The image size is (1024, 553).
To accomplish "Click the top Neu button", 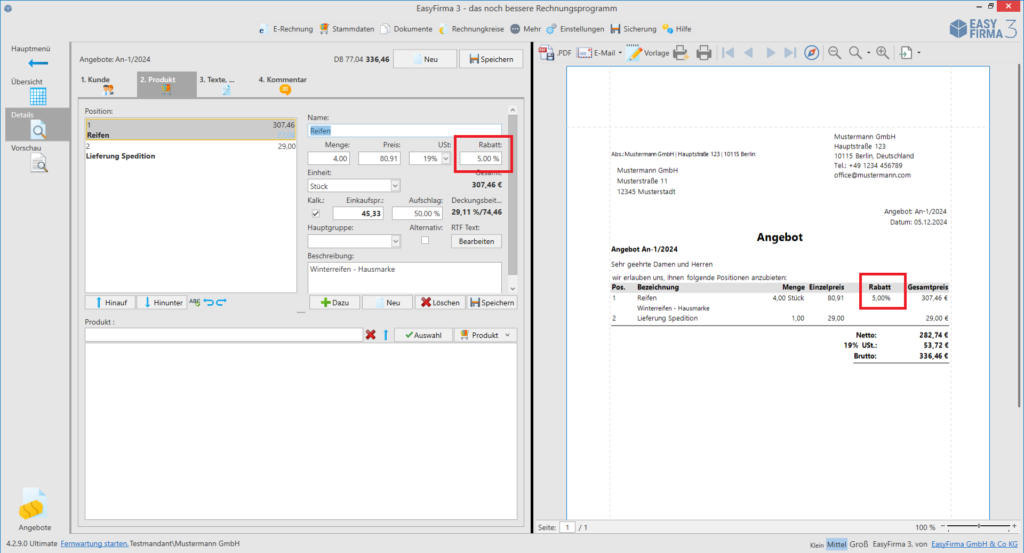I will coord(424,59).
